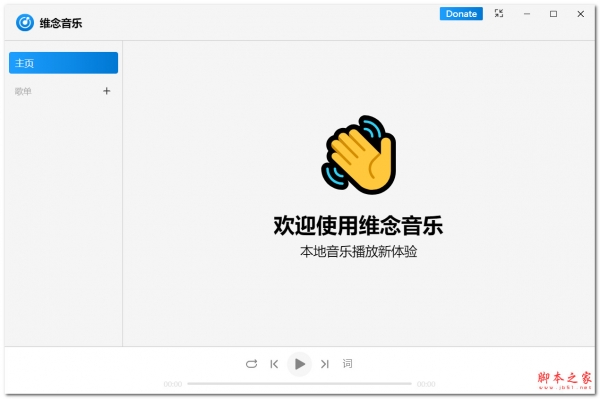Click the Donate button
Screen dimensions: 600x399
461,14
